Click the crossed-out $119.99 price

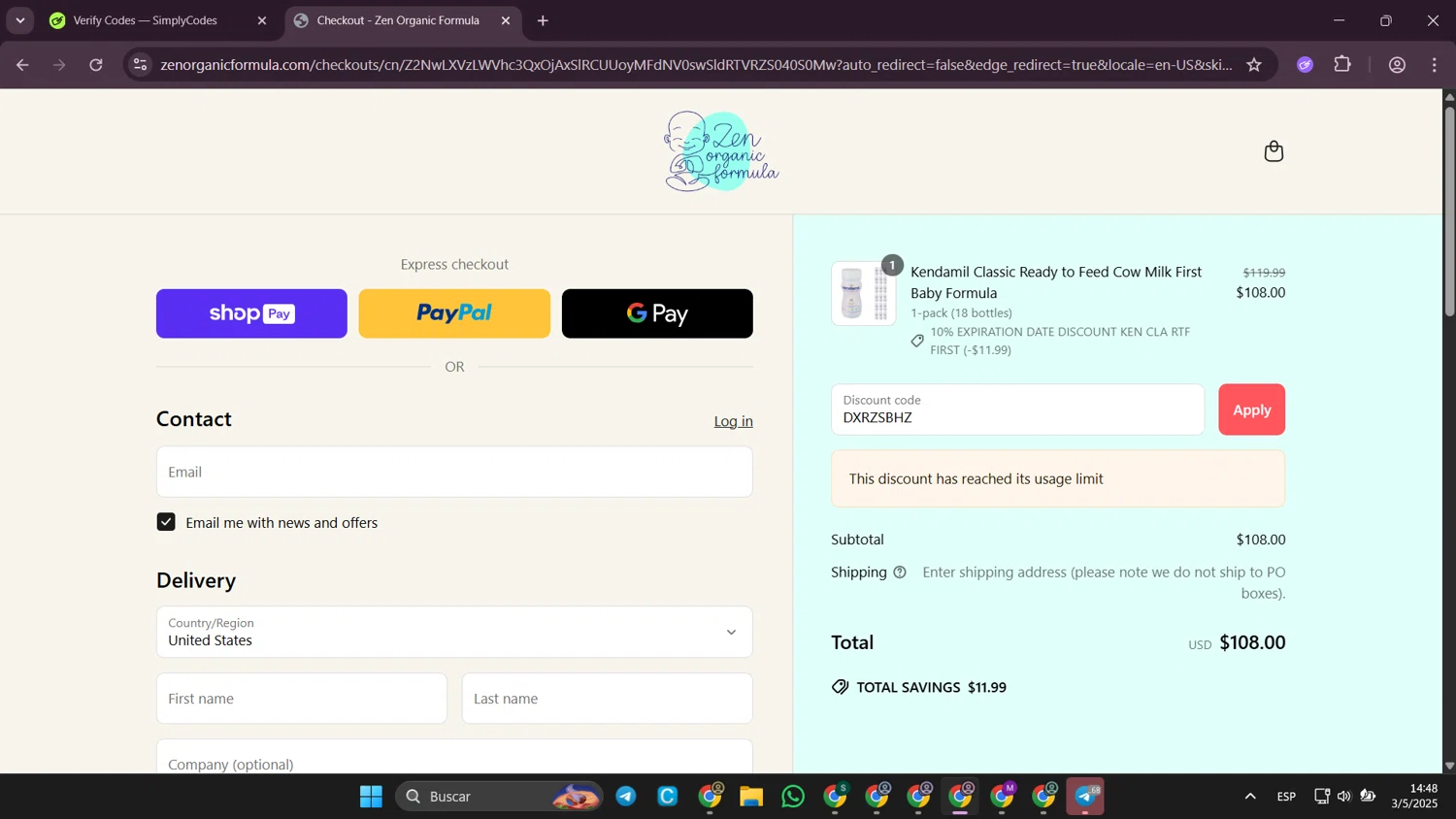(1264, 273)
